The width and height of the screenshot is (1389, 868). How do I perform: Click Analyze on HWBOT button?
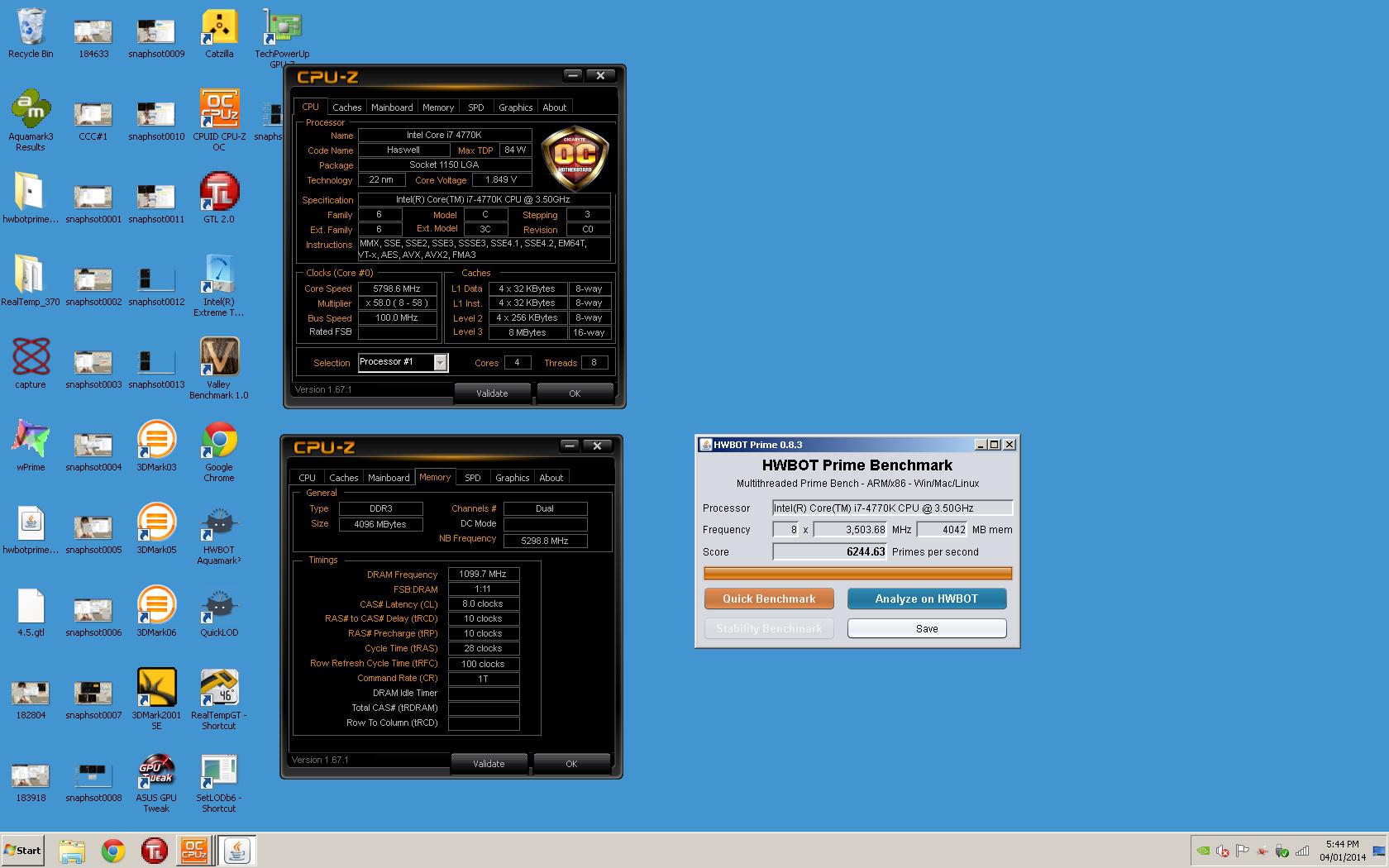click(927, 599)
